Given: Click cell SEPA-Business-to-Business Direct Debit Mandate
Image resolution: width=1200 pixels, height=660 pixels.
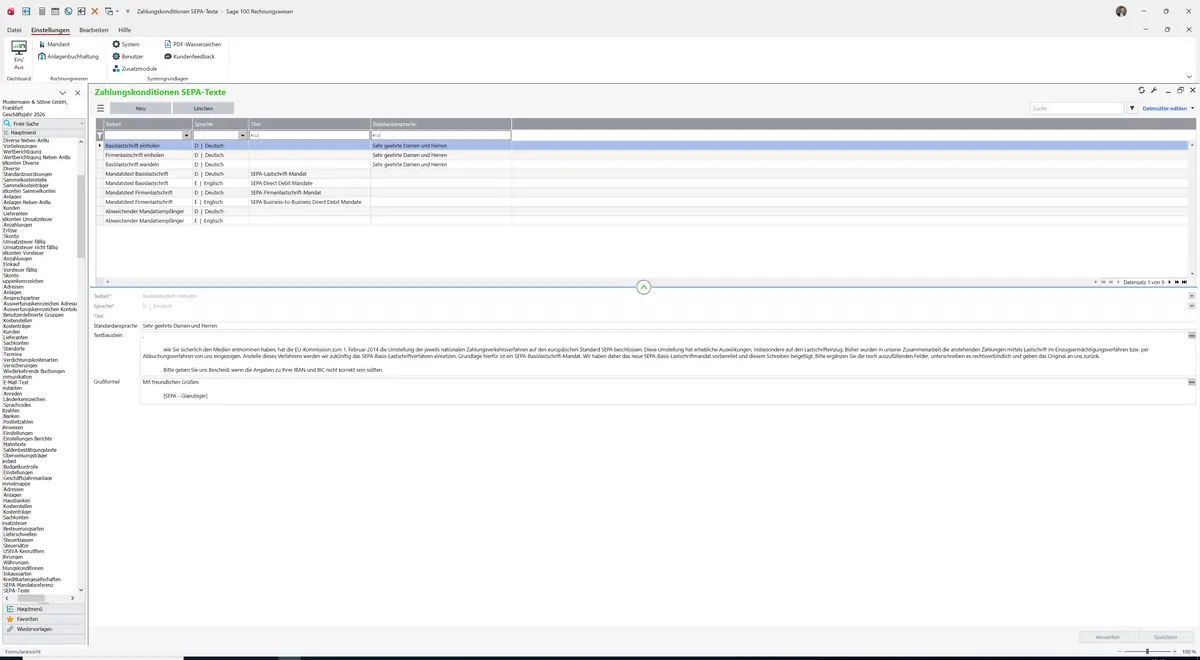Looking at the screenshot, I should tap(309, 202).
